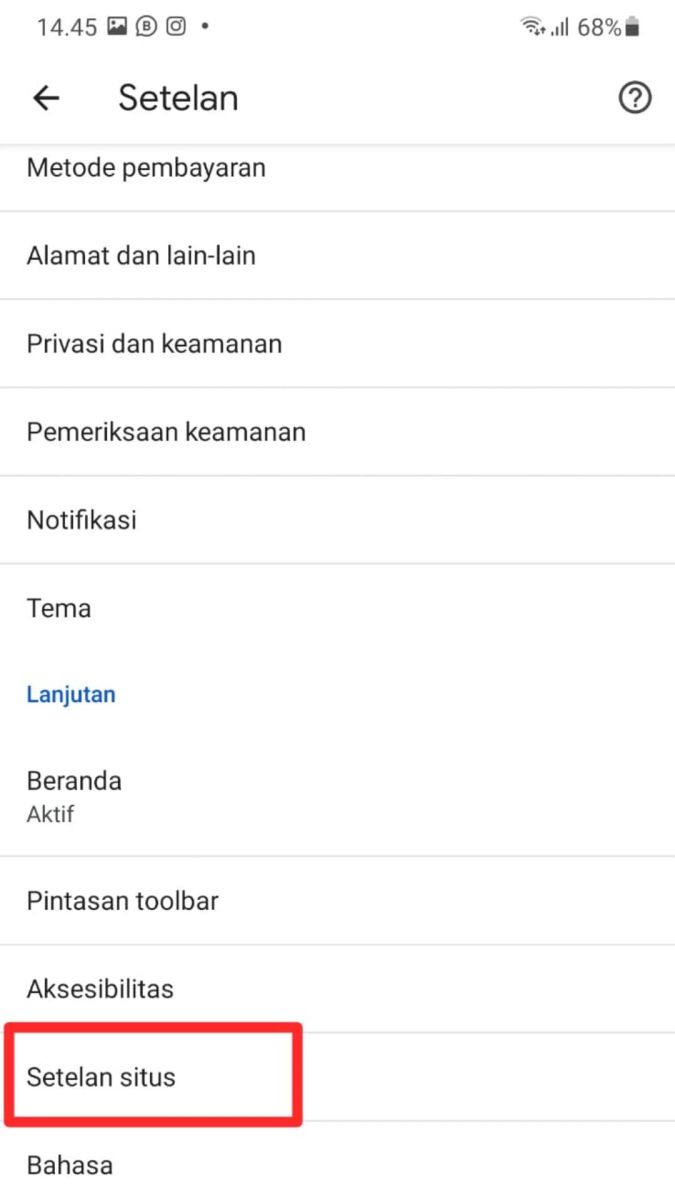Open Setelan situs
This screenshot has height=1200, width=675.
(101, 1077)
